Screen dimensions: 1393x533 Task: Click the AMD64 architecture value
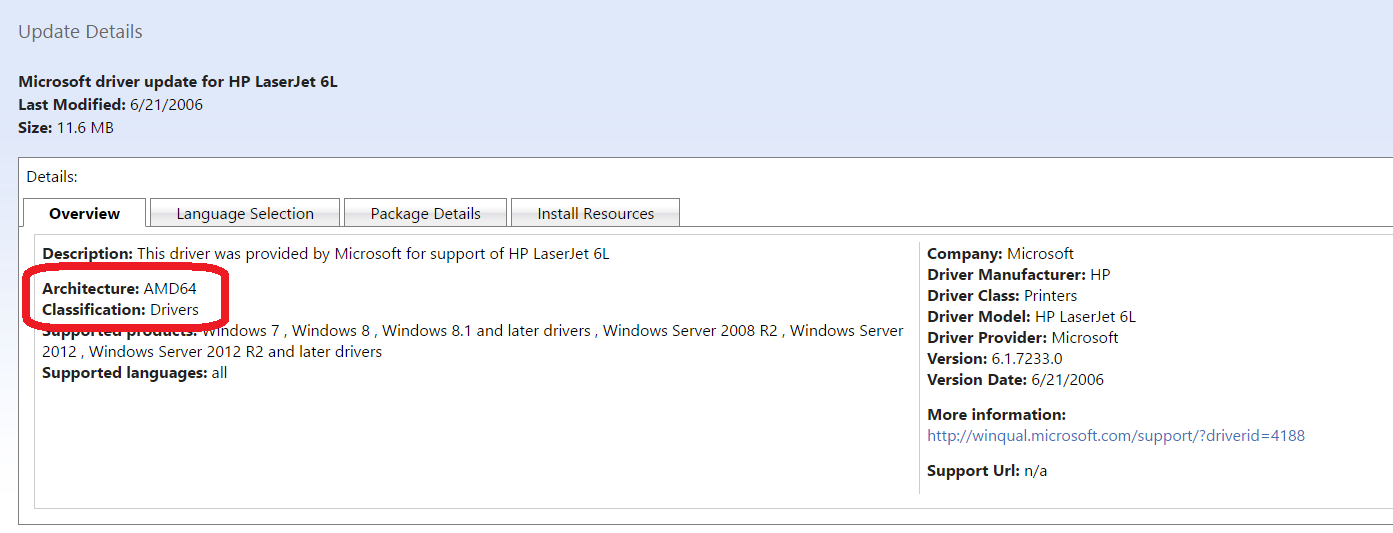[x=170, y=288]
